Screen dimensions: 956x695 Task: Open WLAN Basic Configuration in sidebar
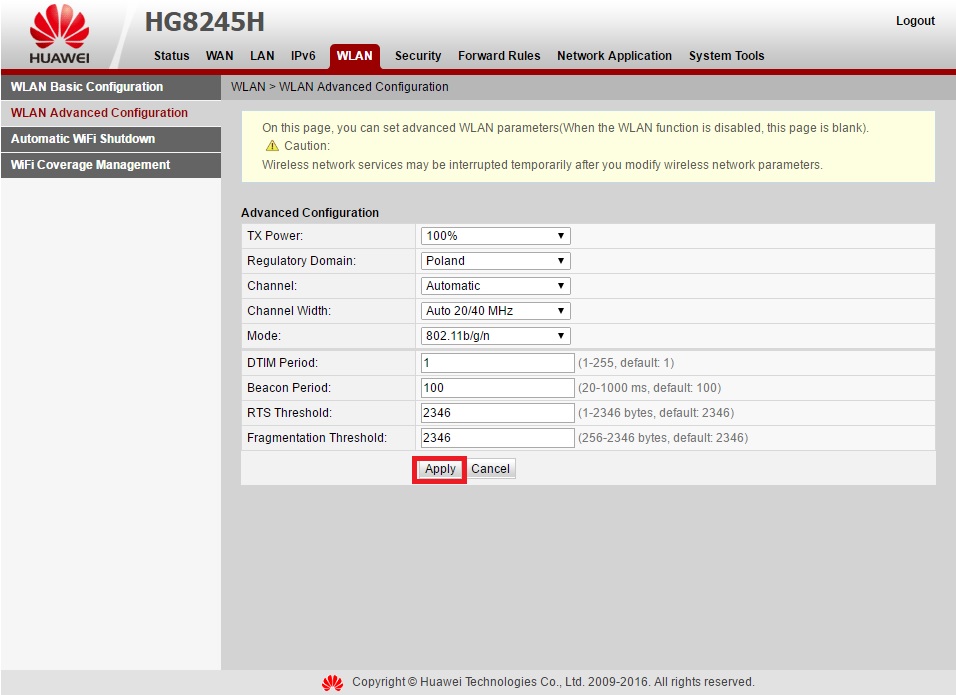pos(111,87)
